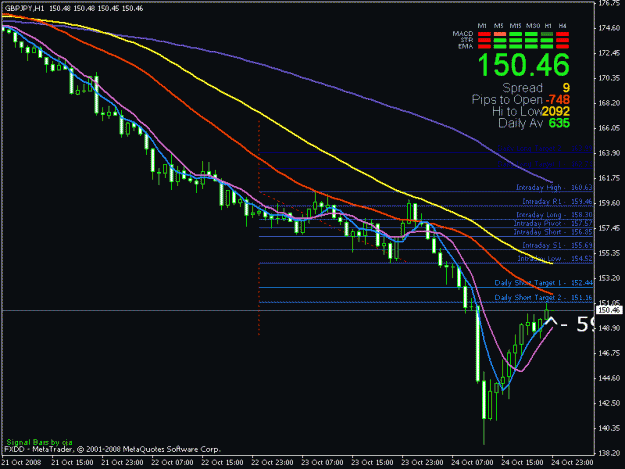Click the 23 Oct 23:00 time label
The height and width of the screenshot is (469, 625).
click(x=422, y=463)
